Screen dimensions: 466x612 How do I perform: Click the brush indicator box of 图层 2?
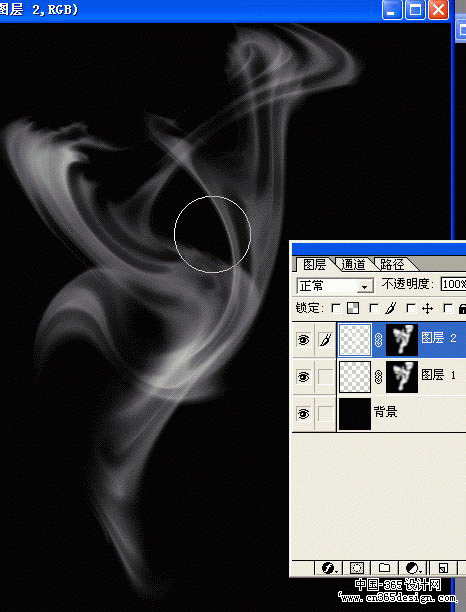(x=325, y=340)
